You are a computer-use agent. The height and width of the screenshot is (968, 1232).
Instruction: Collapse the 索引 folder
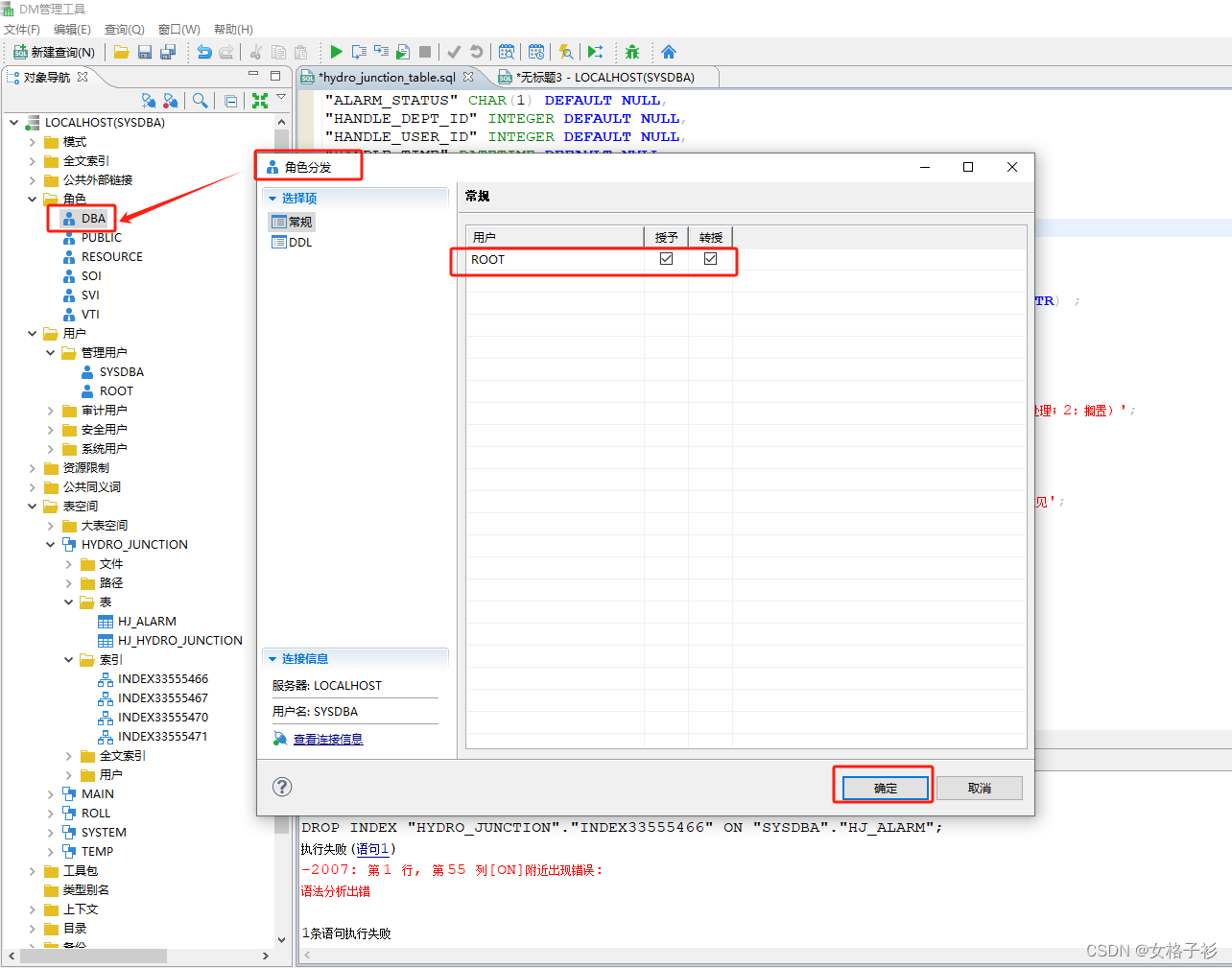(x=68, y=660)
